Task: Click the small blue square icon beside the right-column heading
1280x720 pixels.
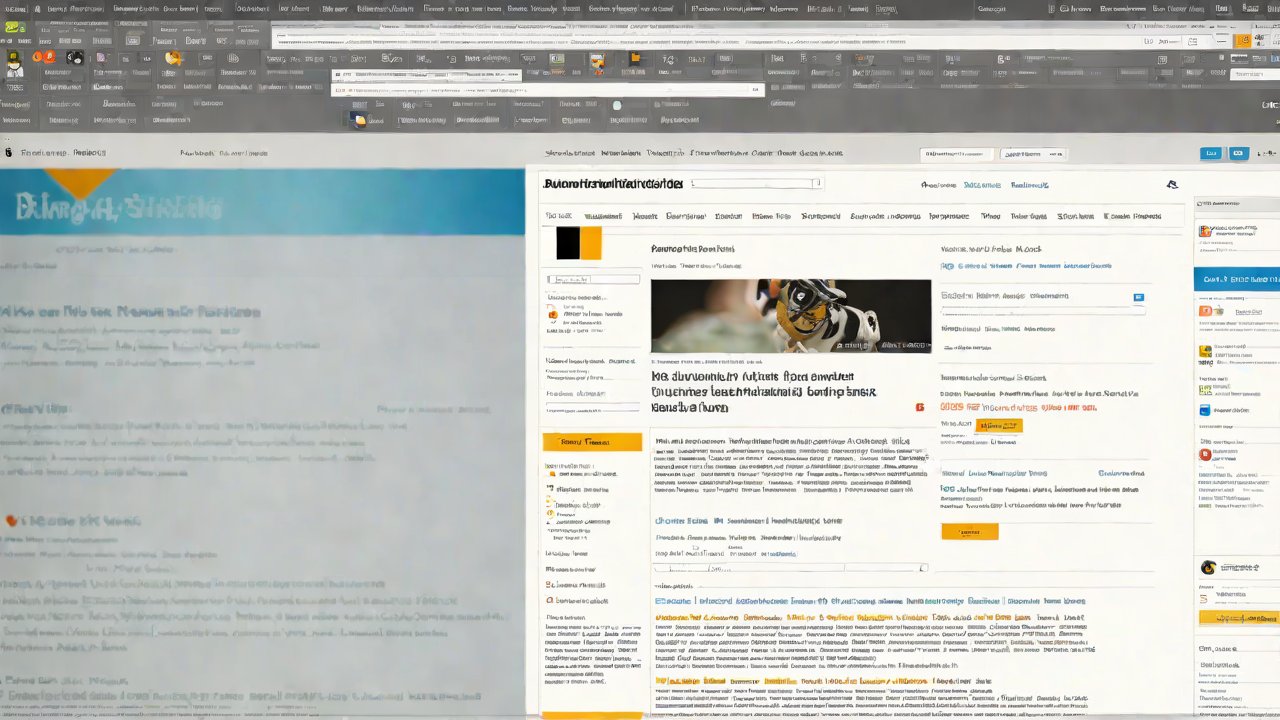Action: point(1138,297)
